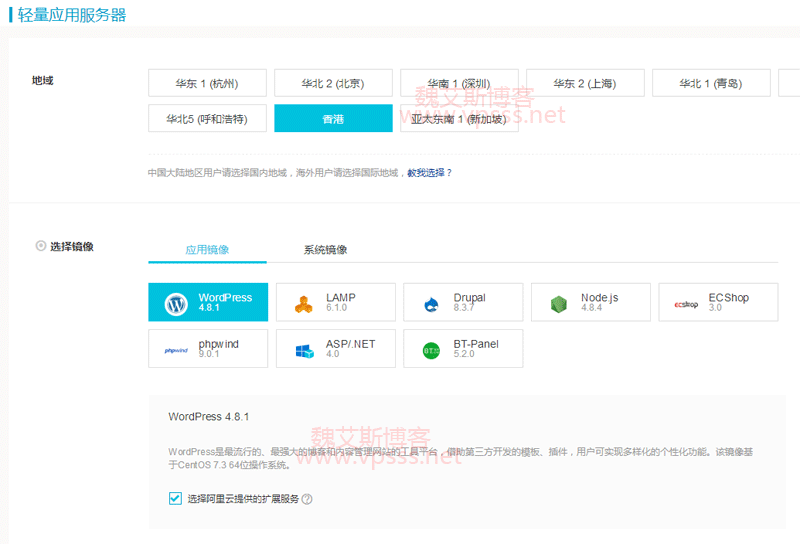Pick region 华北5 (呼和浩特)

click(207, 118)
